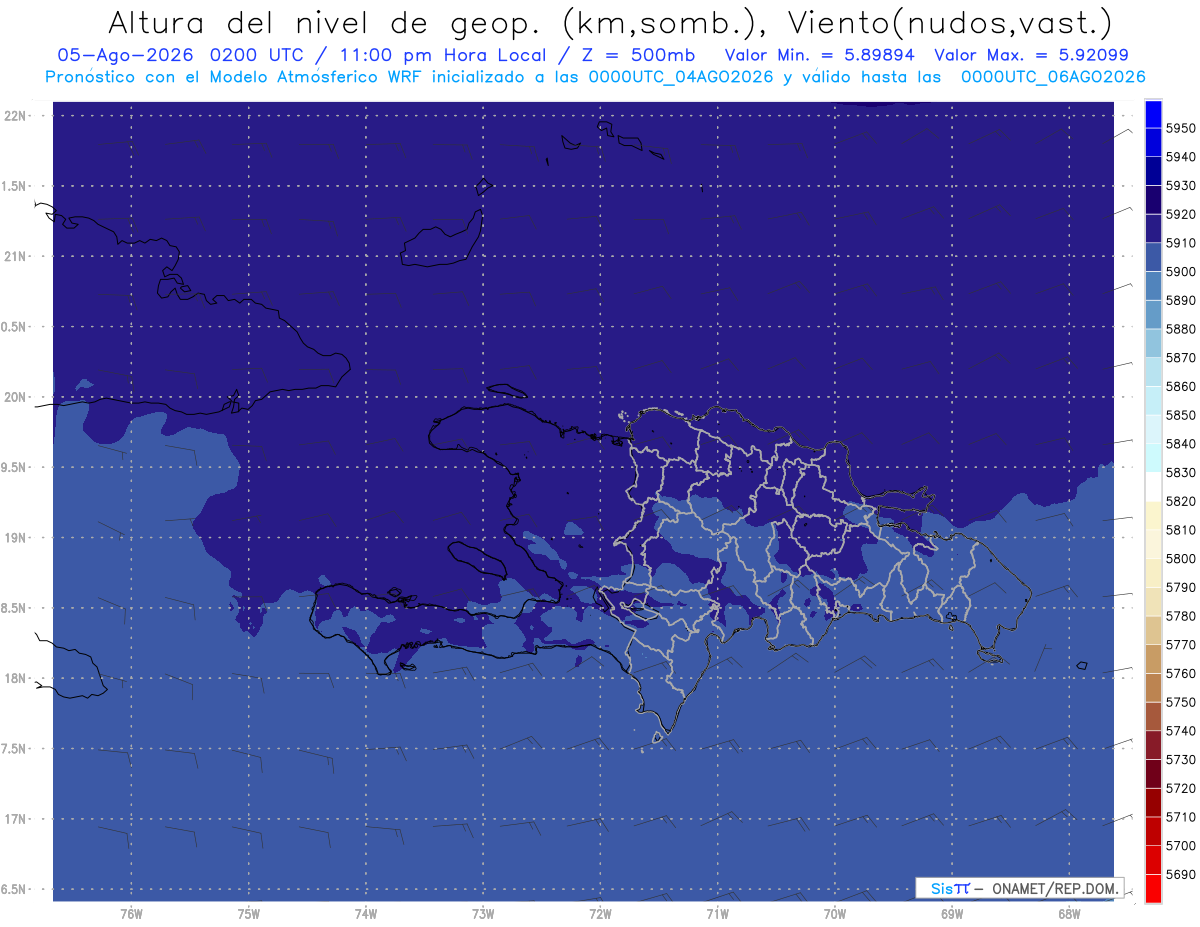Click the 'SisTT' logo text
Image resolution: width=1200 pixels, height=927 pixels.
[950, 888]
